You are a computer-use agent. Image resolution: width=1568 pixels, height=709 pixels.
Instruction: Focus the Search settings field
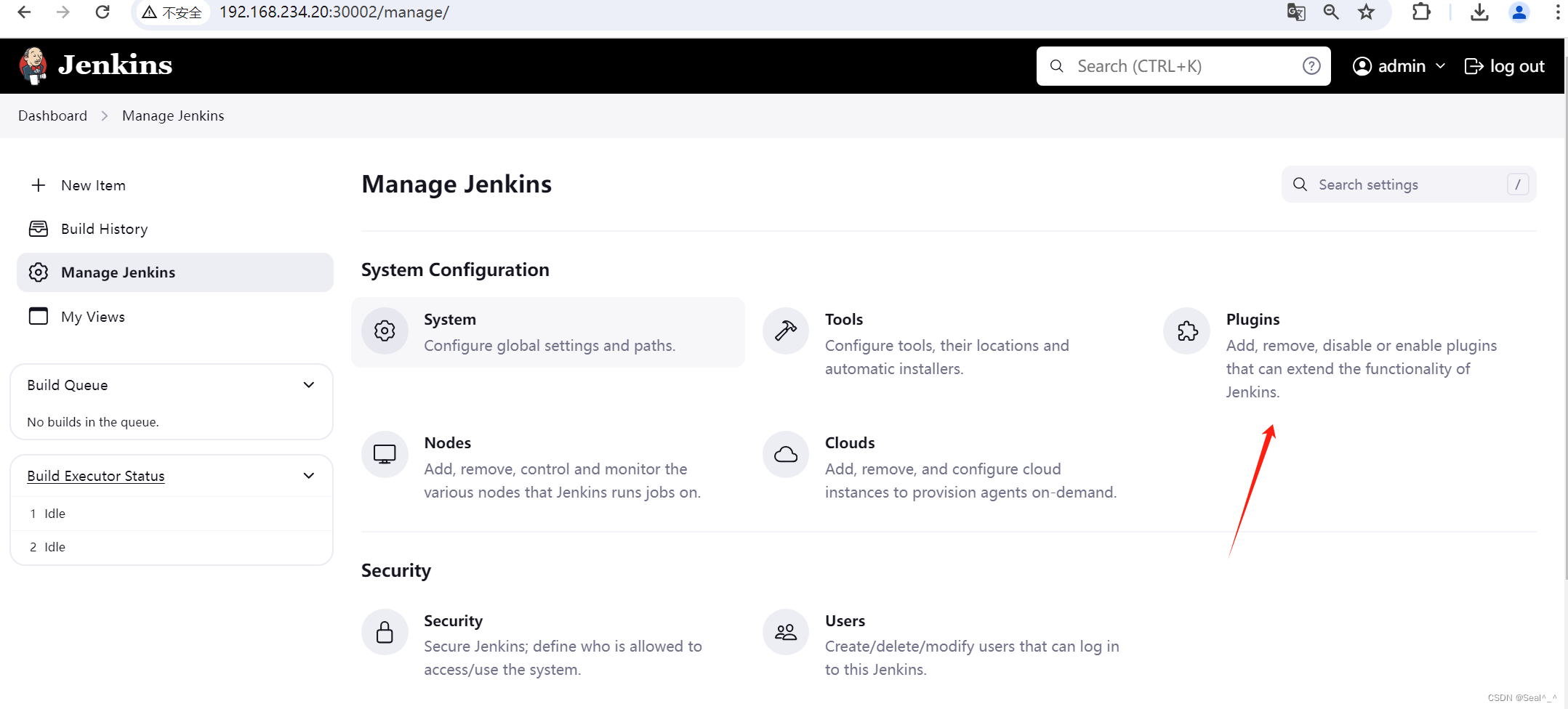[x=1408, y=185]
